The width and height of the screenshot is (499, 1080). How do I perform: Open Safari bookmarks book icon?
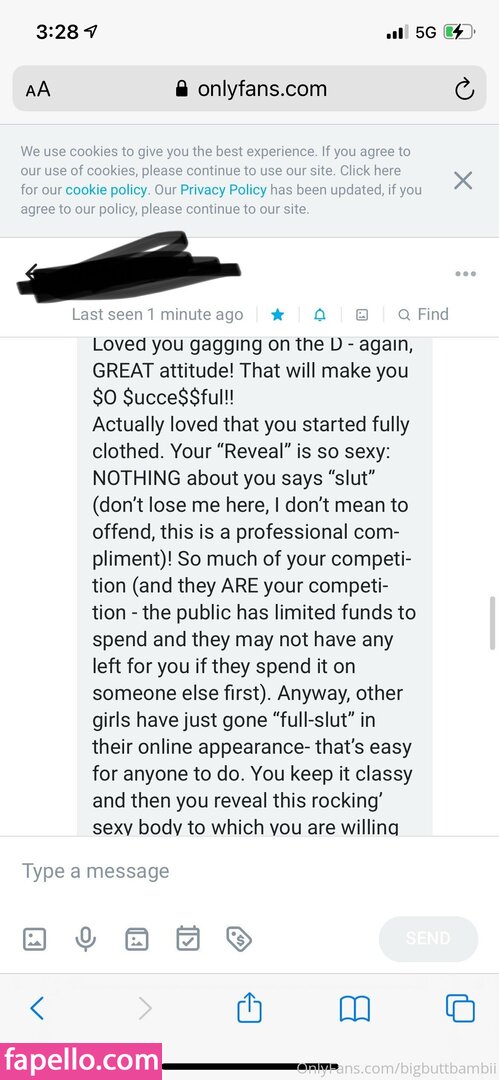tap(355, 1010)
